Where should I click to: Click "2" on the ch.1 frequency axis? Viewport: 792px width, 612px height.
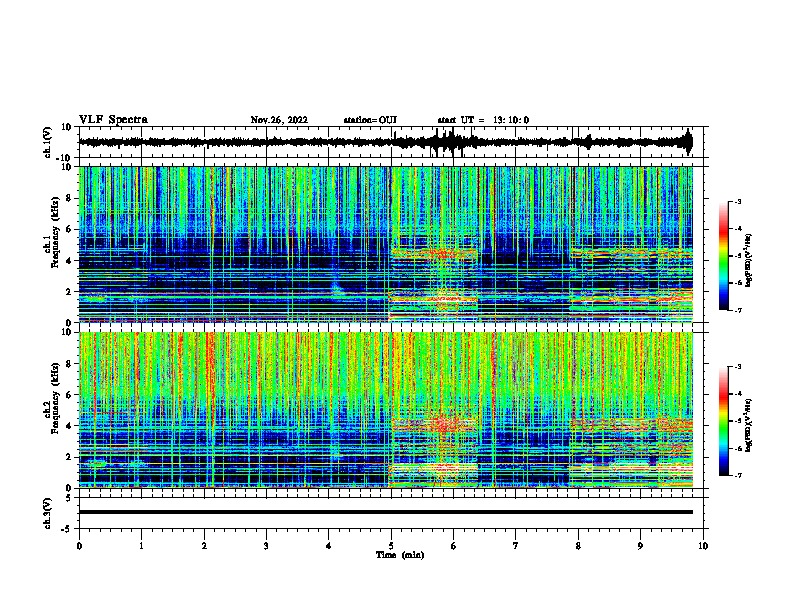[70, 292]
